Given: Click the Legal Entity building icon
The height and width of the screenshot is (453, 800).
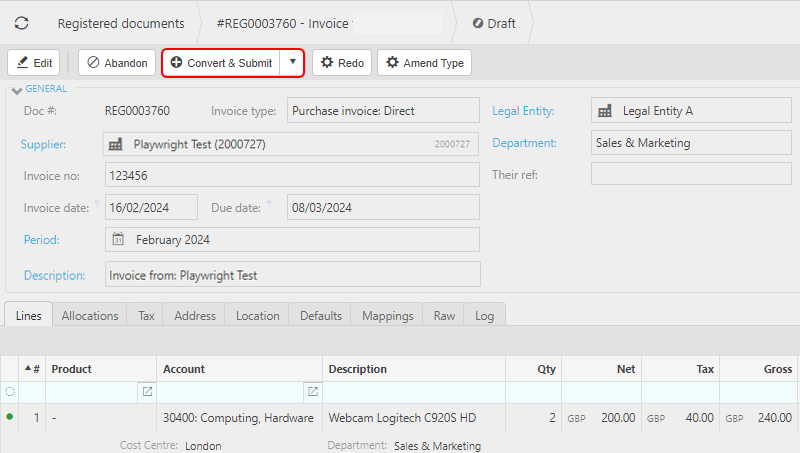Looking at the screenshot, I should click(604, 111).
